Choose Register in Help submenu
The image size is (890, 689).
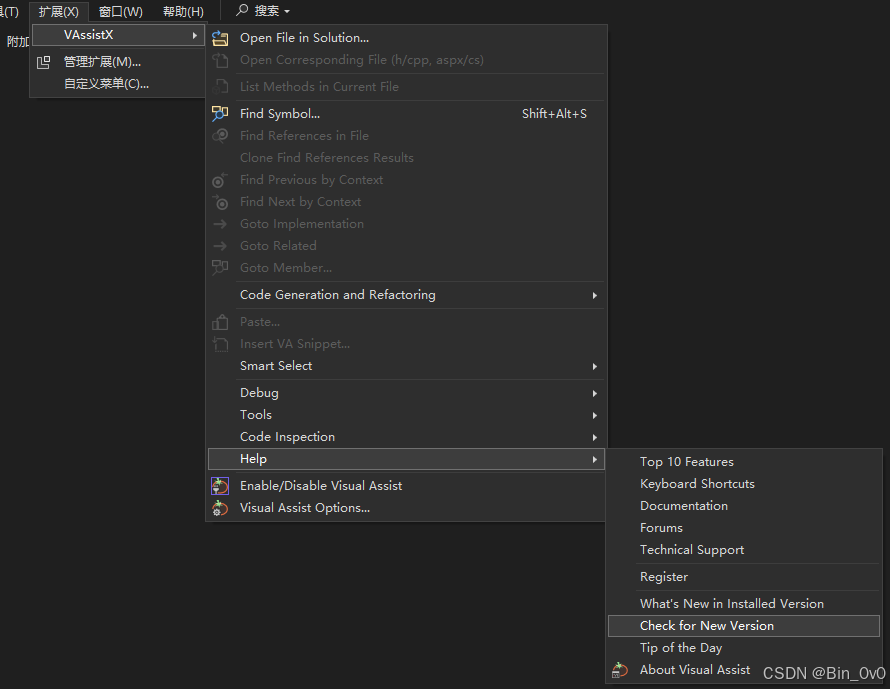point(744,577)
